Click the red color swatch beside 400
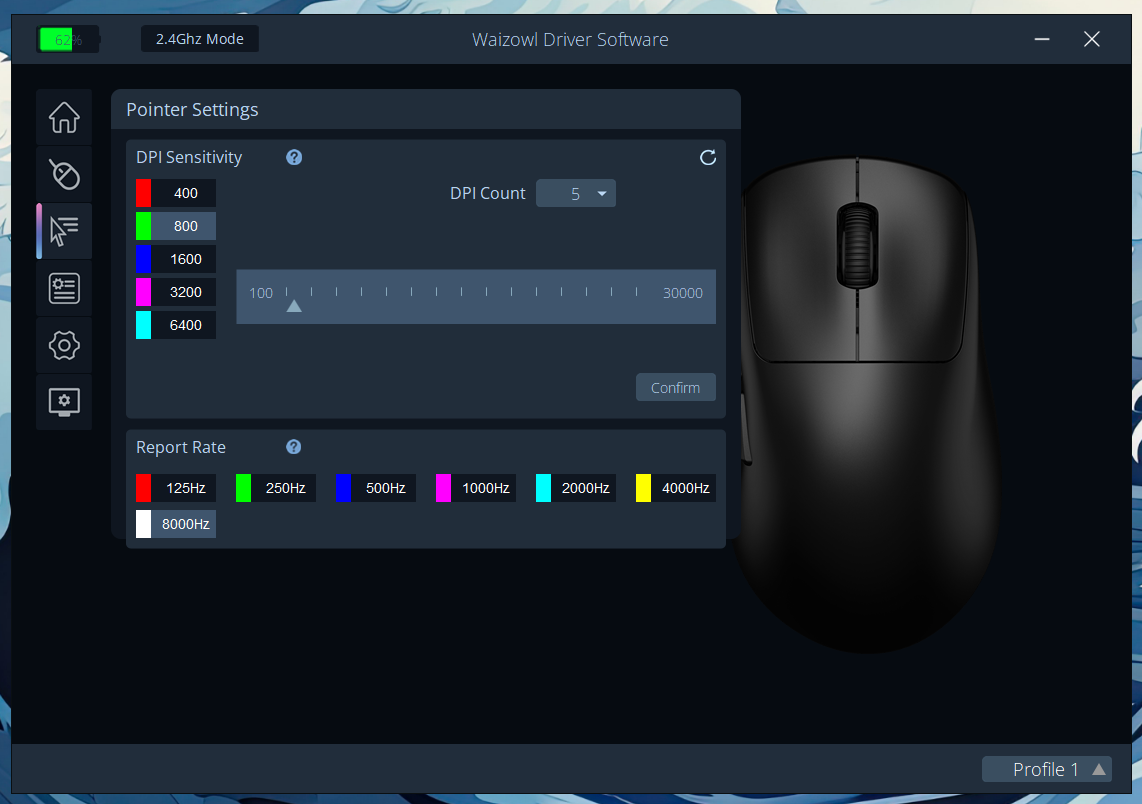Viewport: 1142px width, 804px height. tap(143, 193)
